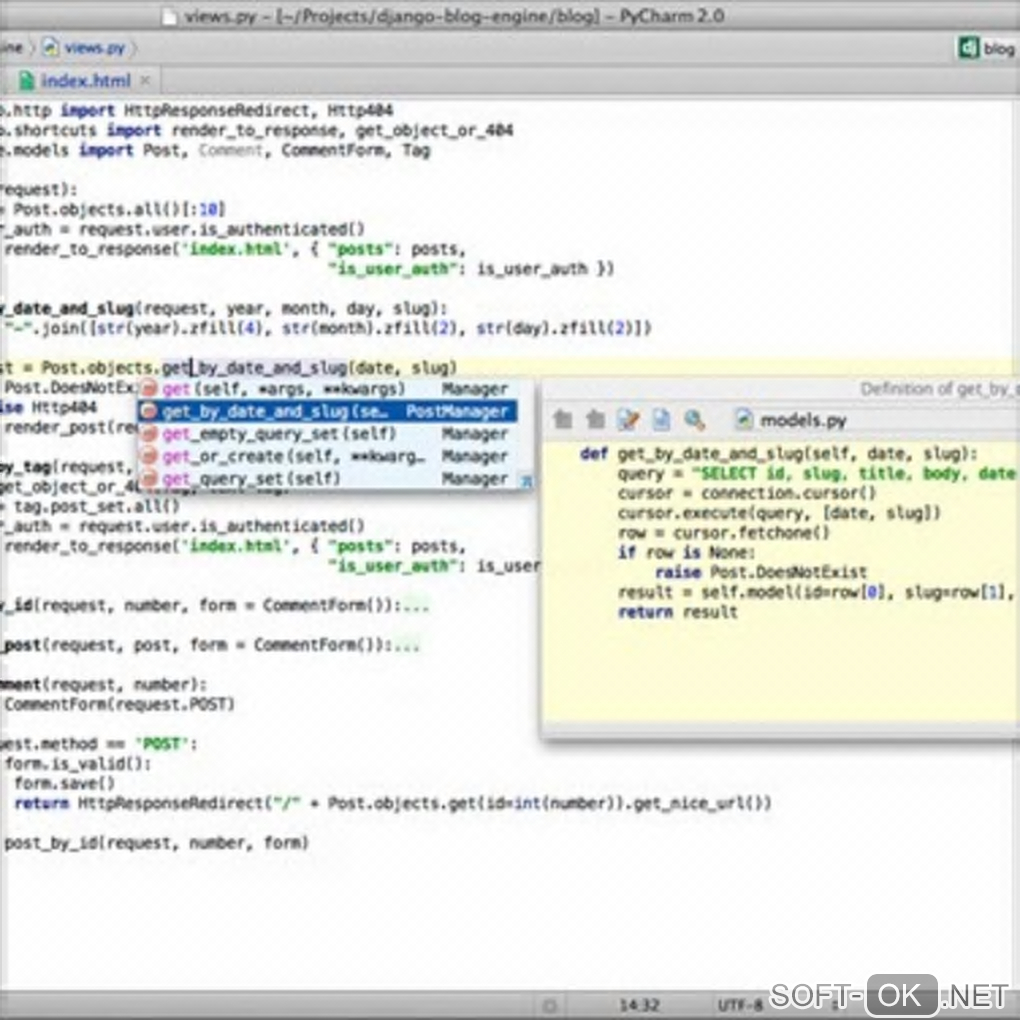
Task: Click the method icon beside get_by_date_and_slug
Action: 149,410
